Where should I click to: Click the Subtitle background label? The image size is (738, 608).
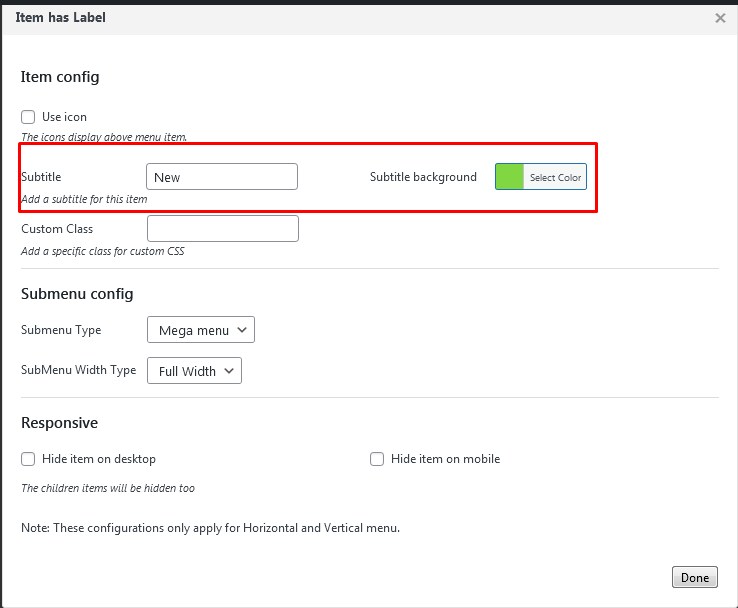(x=423, y=177)
